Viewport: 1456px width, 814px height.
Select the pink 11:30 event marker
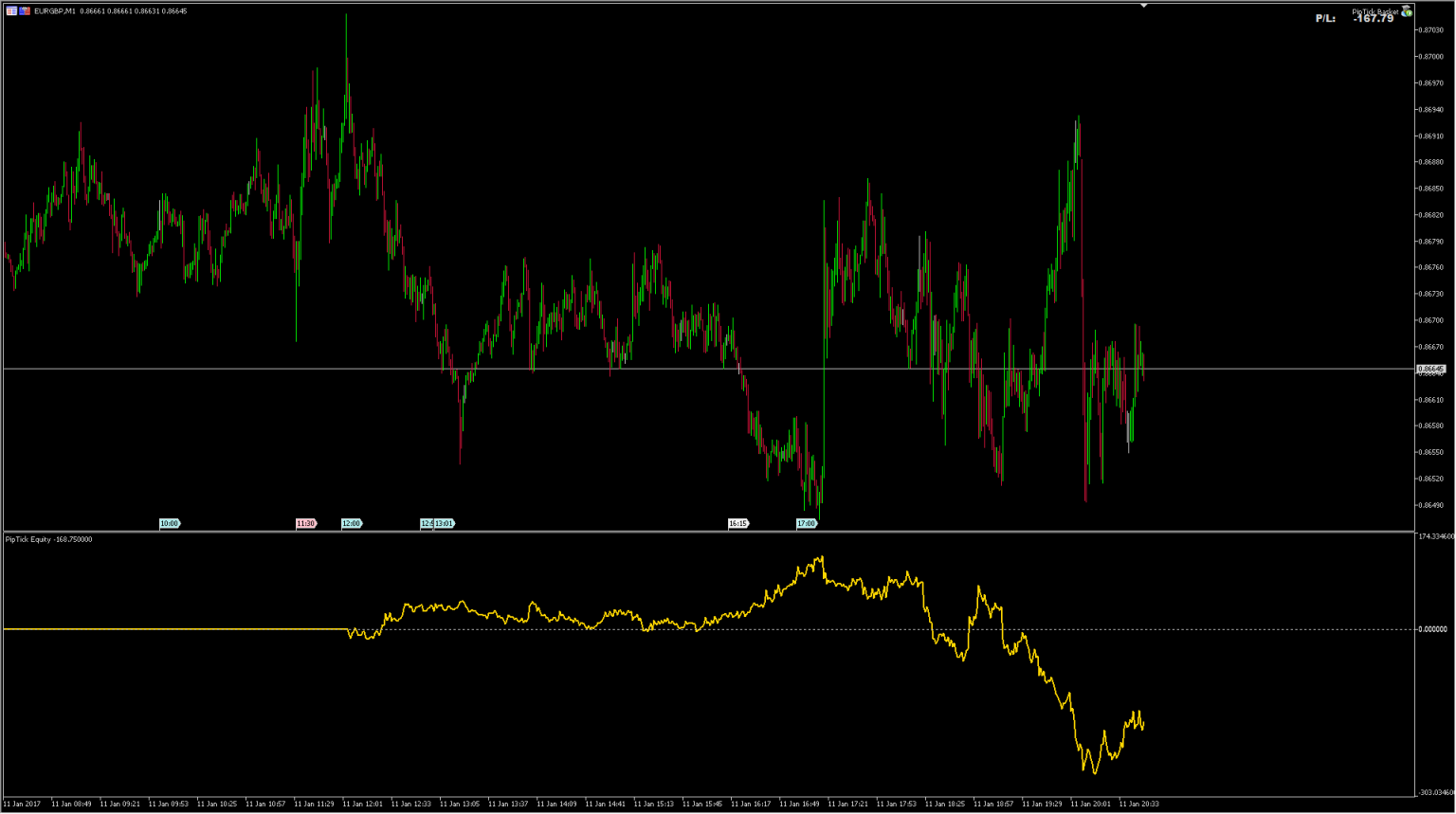coord(305,523)
